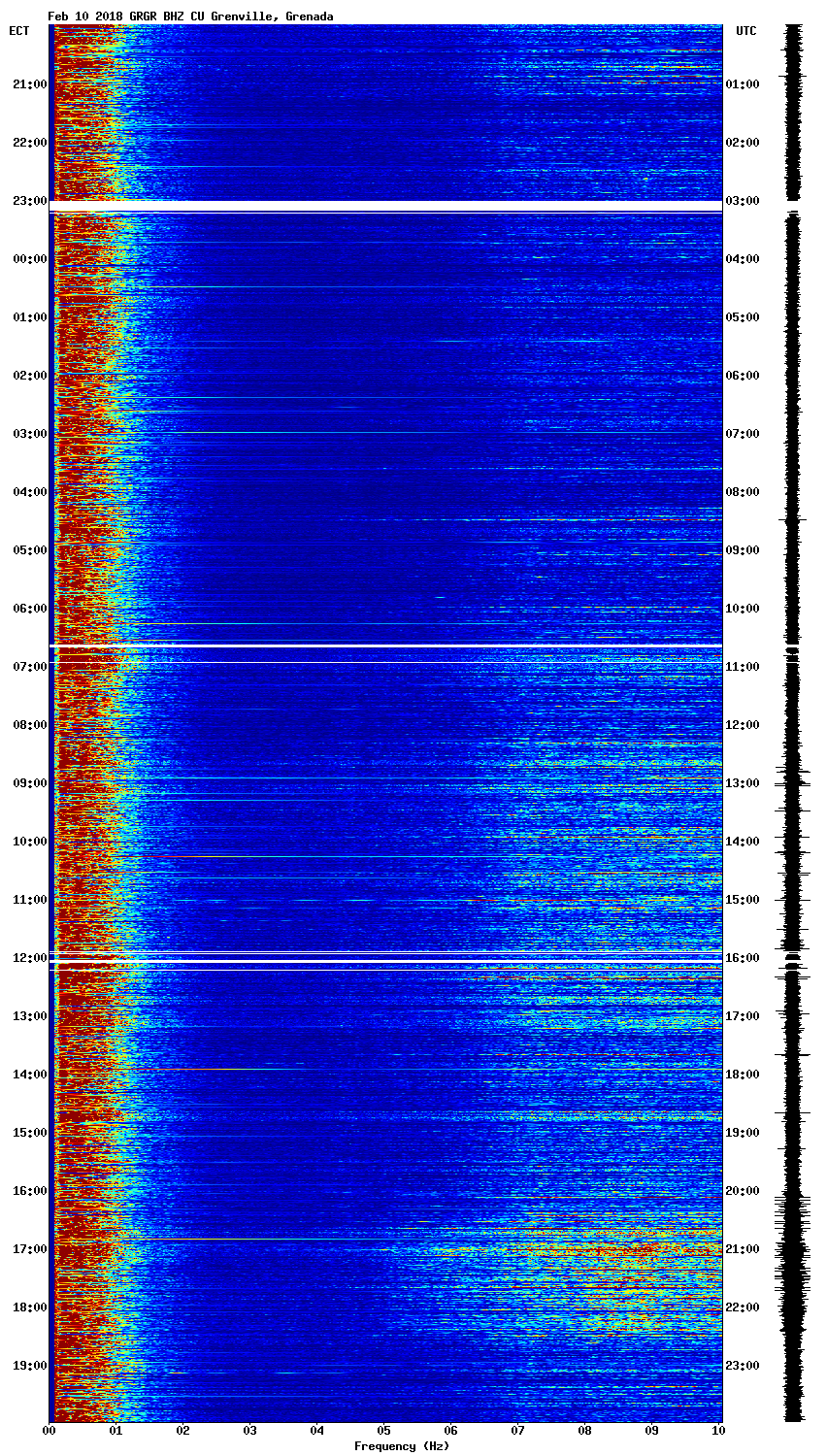Click the '16:00' tick on the ECT axis
827x1456 pixels.
click(29, 1191)
